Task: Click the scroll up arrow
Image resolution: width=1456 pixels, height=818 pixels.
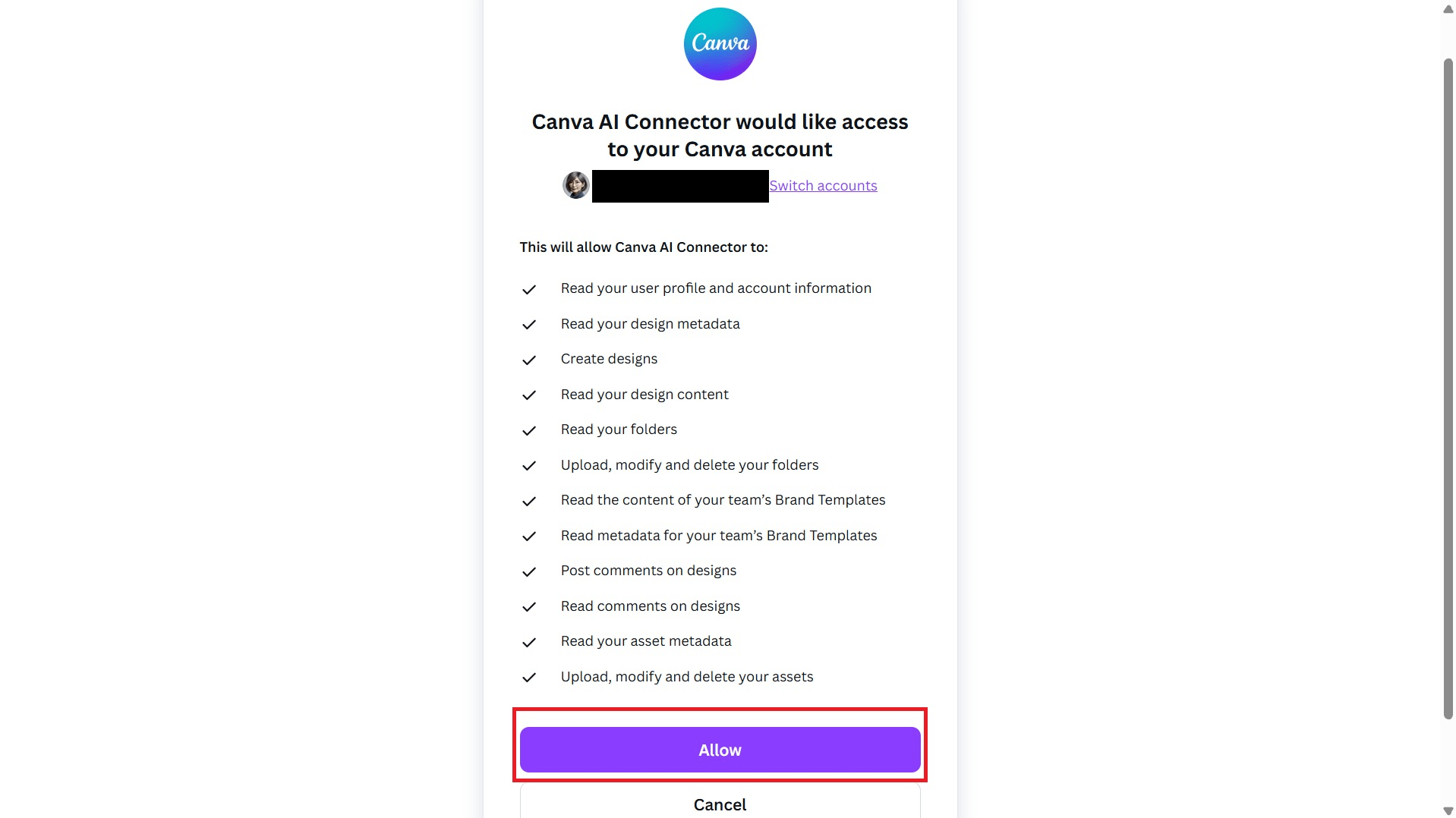Action: click(1448, 9)
